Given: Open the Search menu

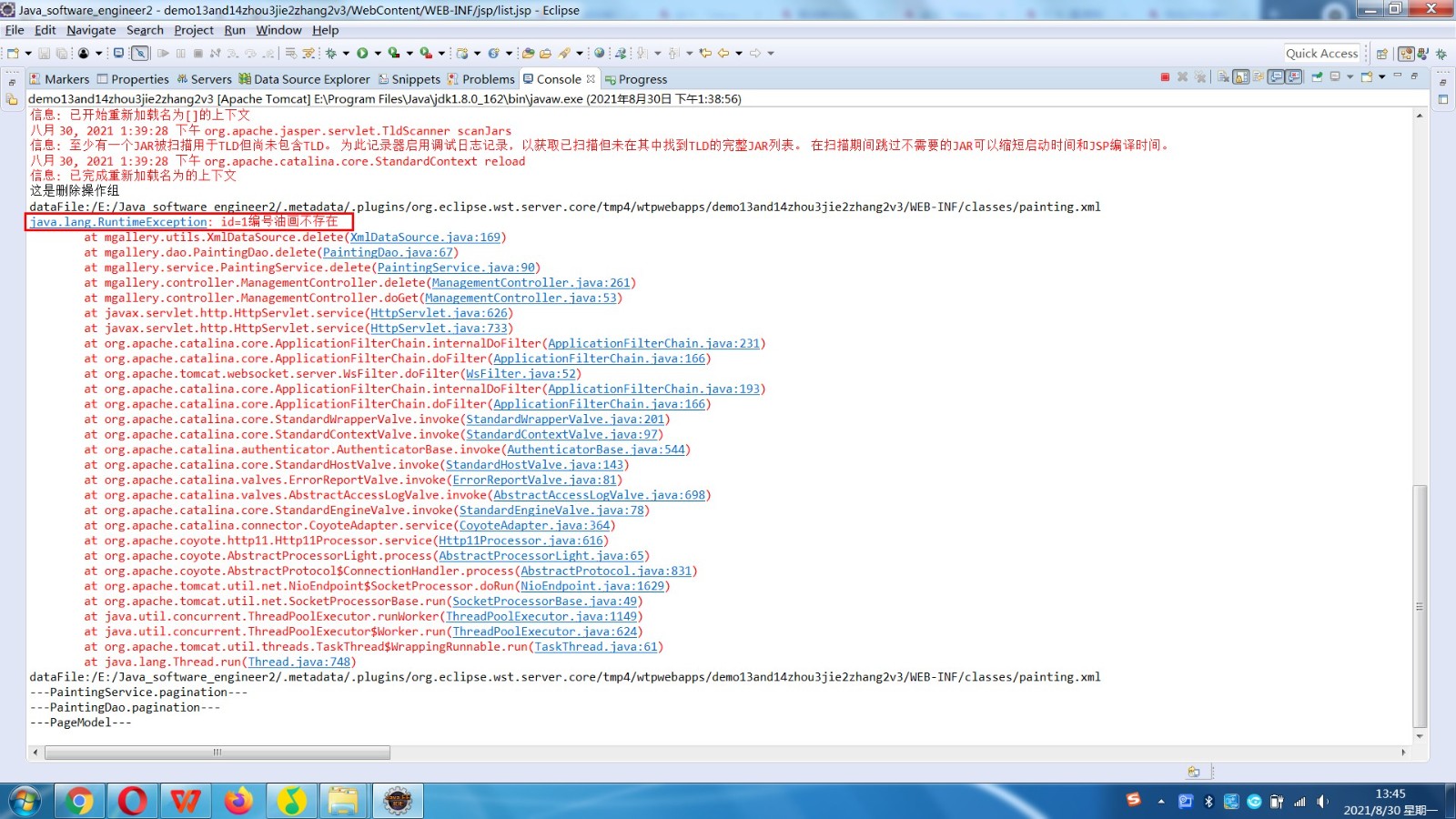Looking at the screenshot, I should (145, 30).
